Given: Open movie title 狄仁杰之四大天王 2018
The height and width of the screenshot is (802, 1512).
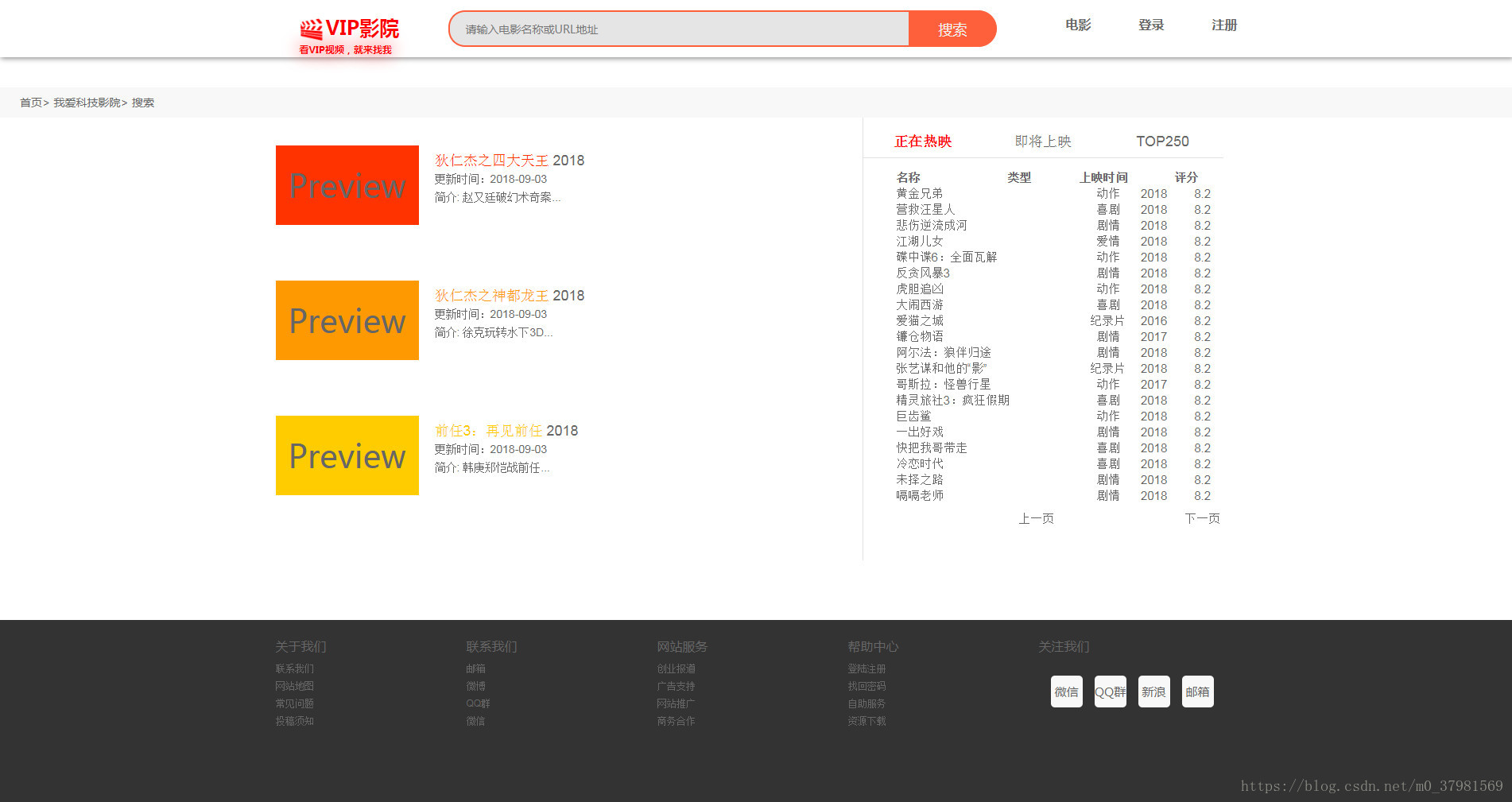Looking at the screenshot, I should tap(510, 161).
